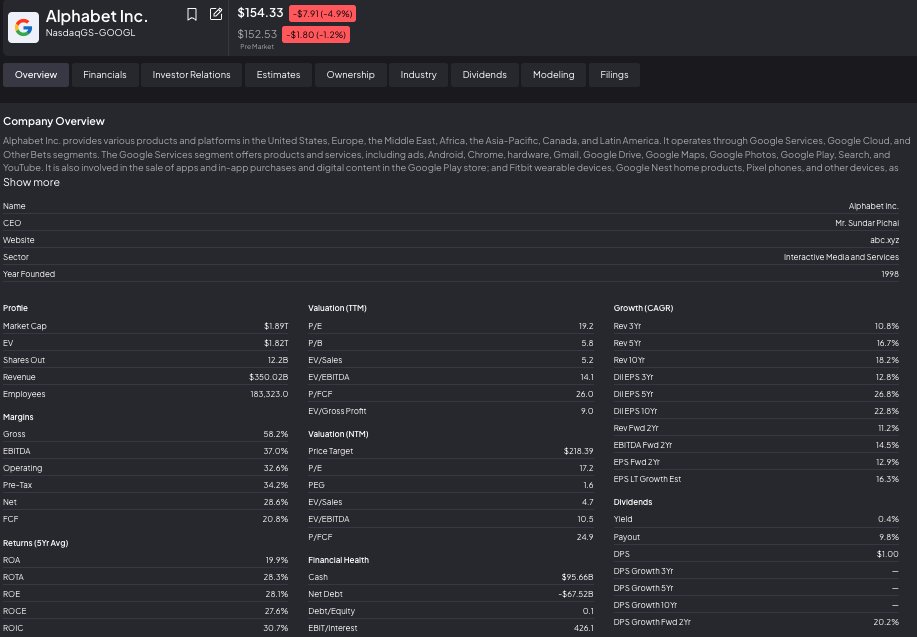The height and width of the screenshot is (637, 917).
Task: Click the Interactive Media and Services sector value
Action: [841, 257]
